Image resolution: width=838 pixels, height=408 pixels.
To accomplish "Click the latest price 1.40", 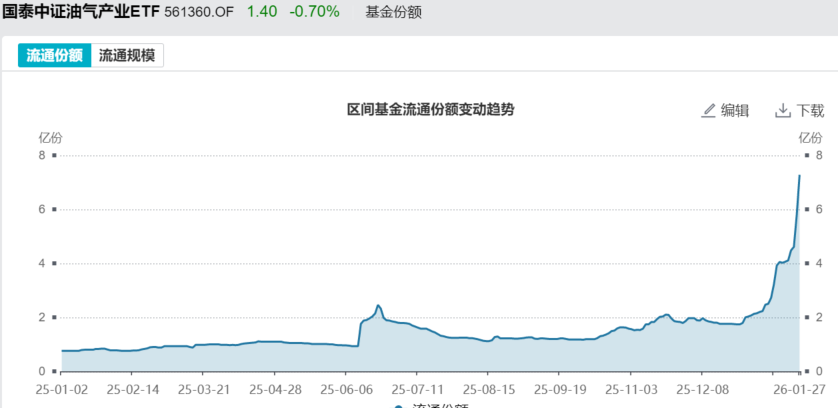I will [x=261, y=12].
